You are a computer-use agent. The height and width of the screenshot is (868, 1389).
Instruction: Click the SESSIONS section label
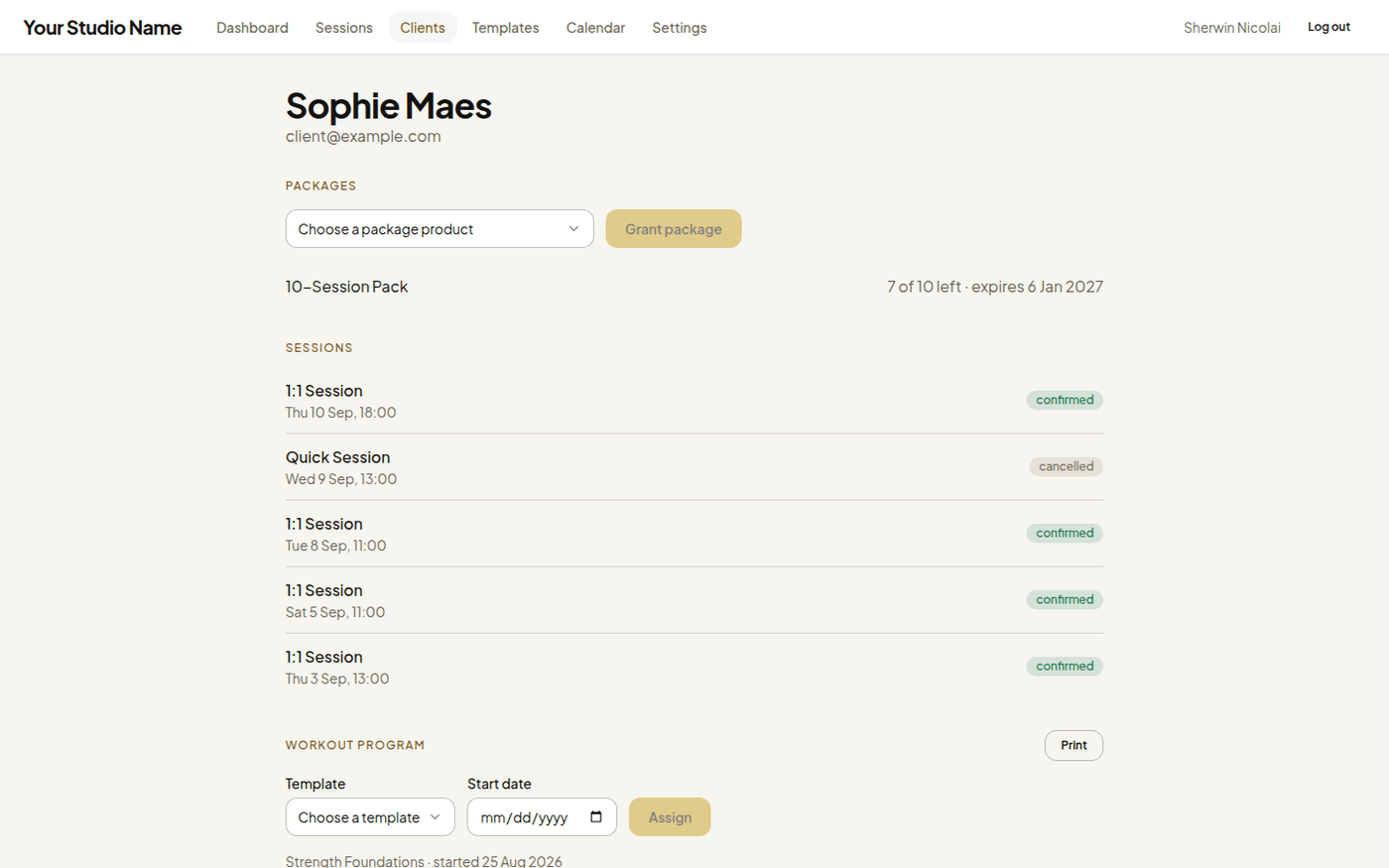pos(319,348)
